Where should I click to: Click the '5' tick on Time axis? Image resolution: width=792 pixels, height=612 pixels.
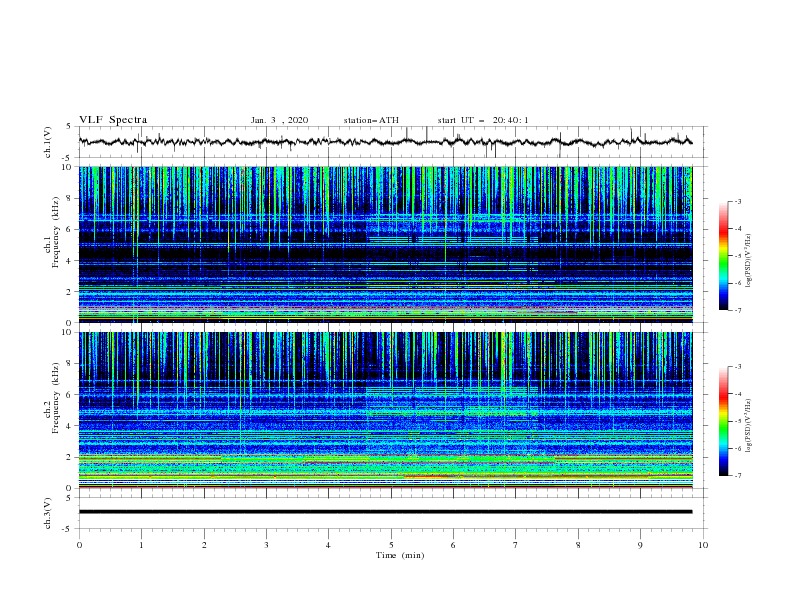coord(391,545)
